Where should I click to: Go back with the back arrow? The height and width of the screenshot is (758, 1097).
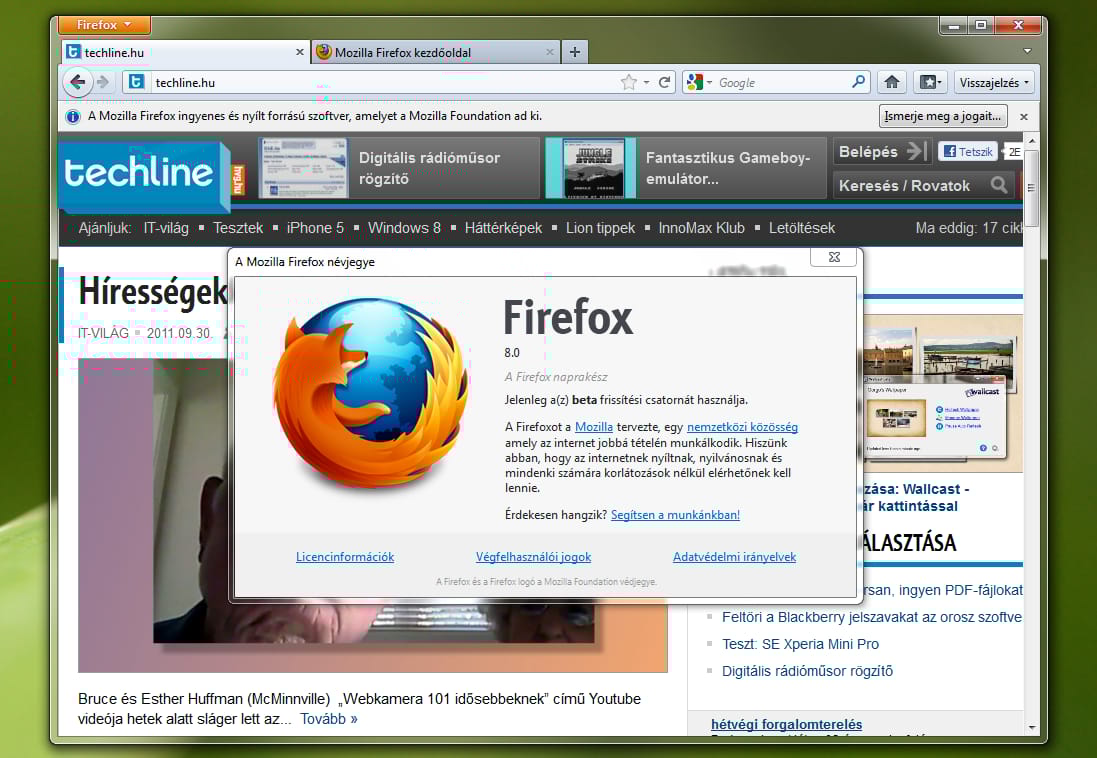(78, 83)
